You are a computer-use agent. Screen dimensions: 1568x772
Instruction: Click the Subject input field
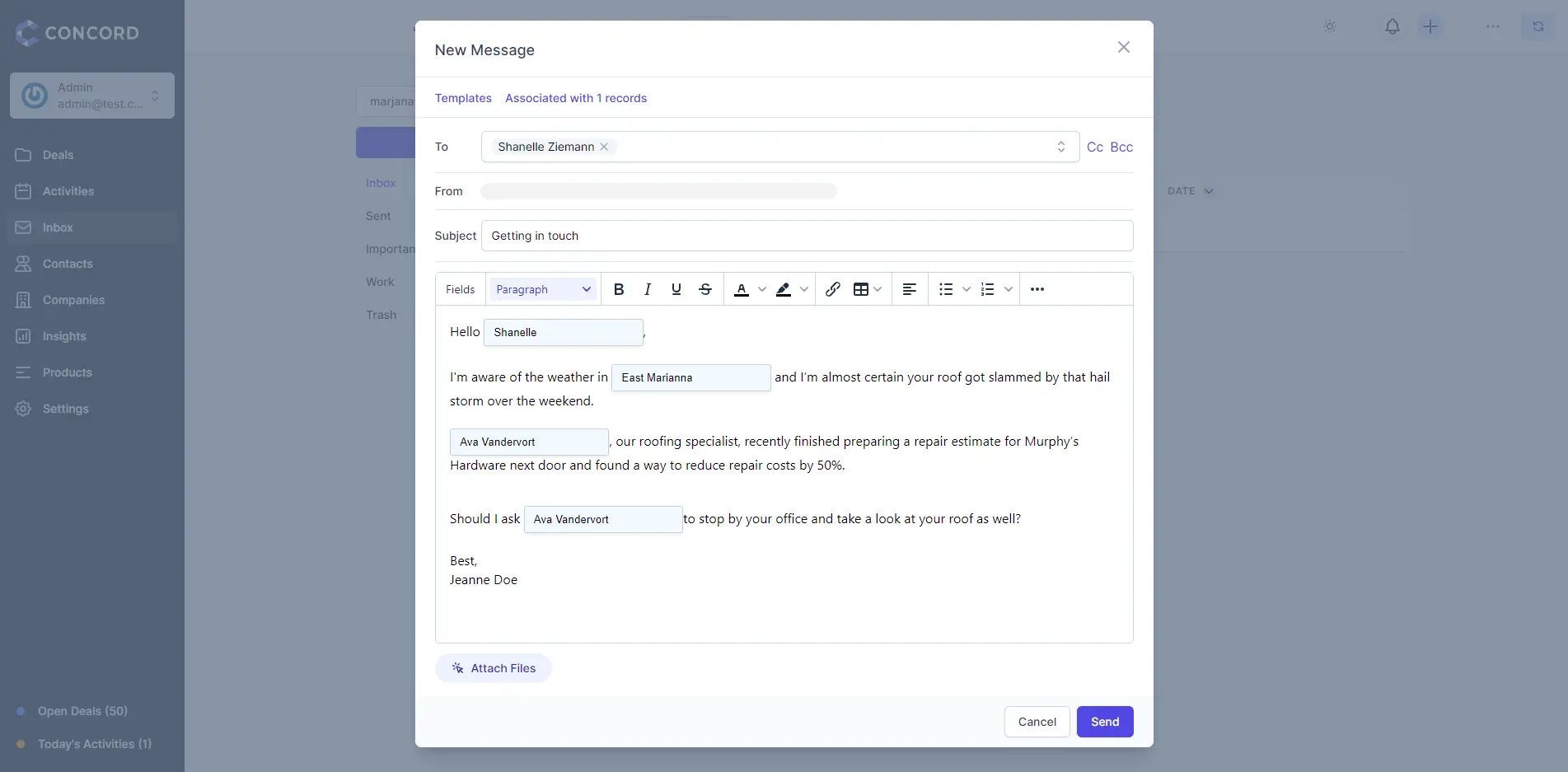(807, 236)
